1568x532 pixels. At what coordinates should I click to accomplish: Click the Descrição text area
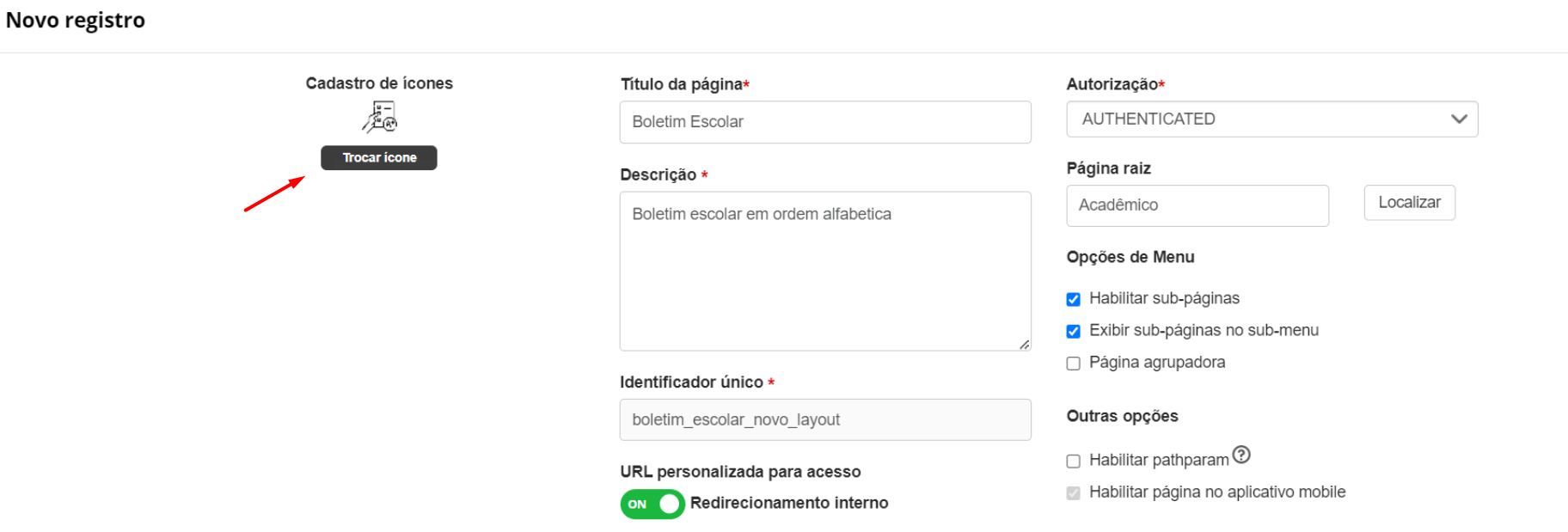click(825, 271)
